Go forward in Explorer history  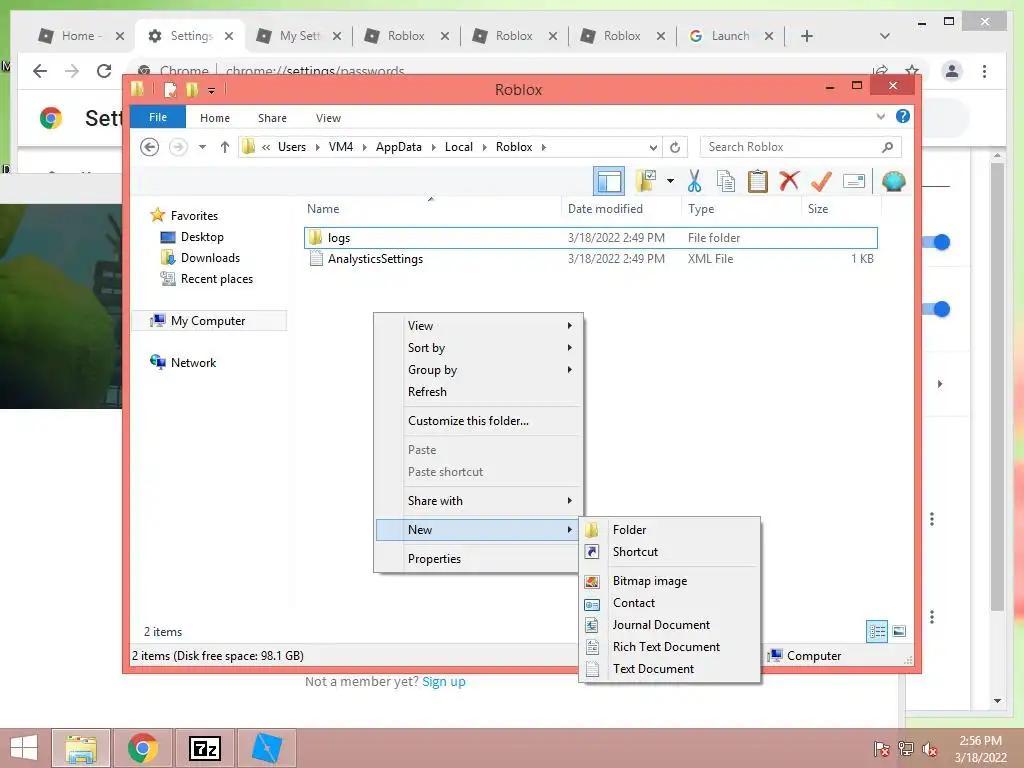[x=178, y=147]
